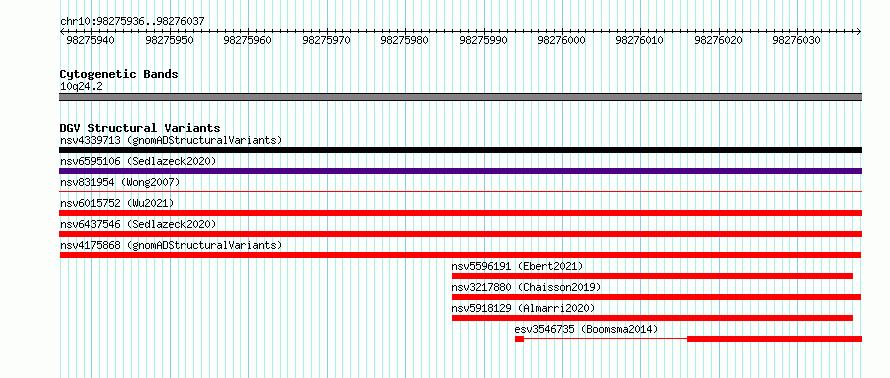Select ruler position 98275990
Image resolution: width=890 pixels, height=378 pixels.
pos(483,40)
